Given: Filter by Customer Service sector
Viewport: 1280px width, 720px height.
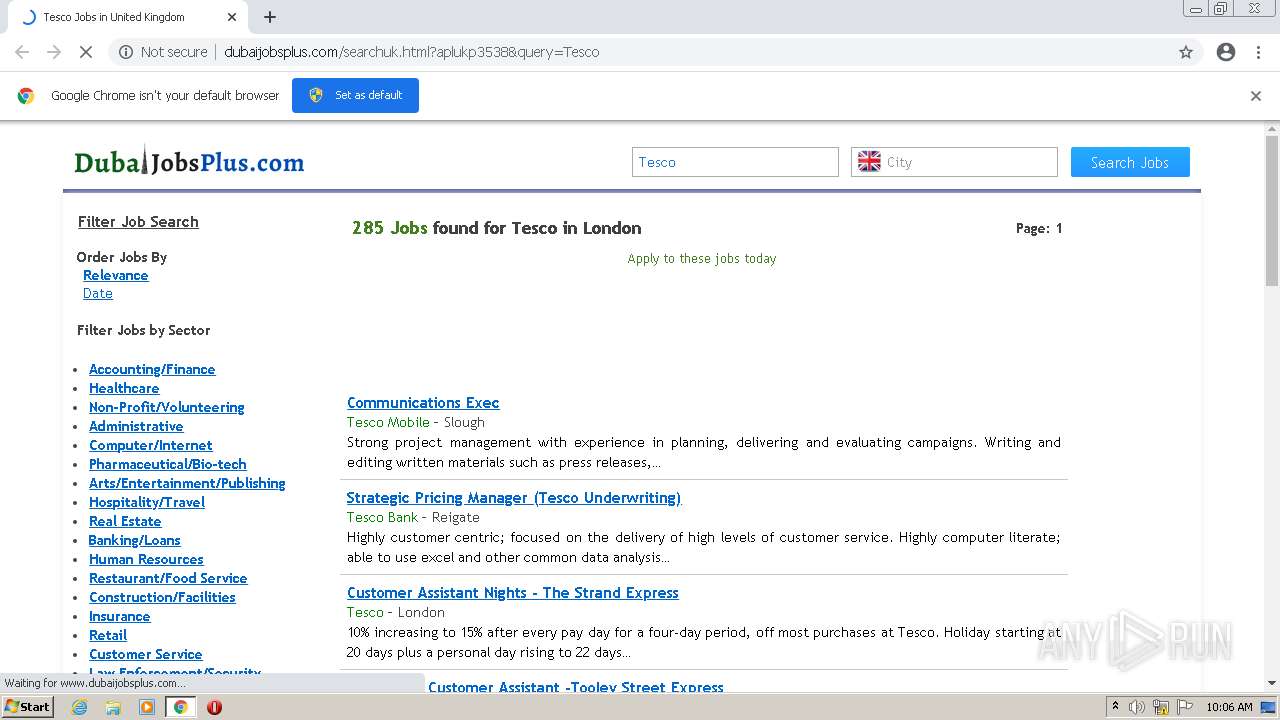Looking at the screenshot, I should (146, 654).
